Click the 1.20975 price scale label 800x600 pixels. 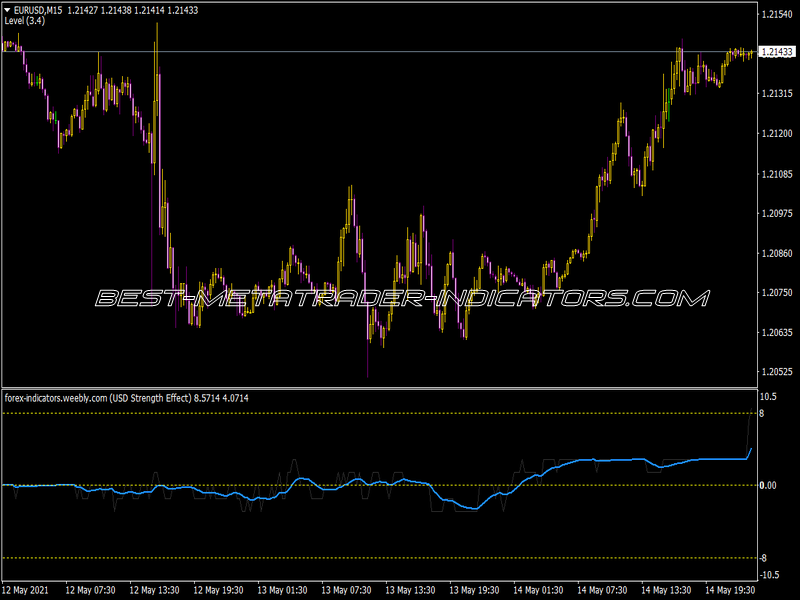click(777, 213)
